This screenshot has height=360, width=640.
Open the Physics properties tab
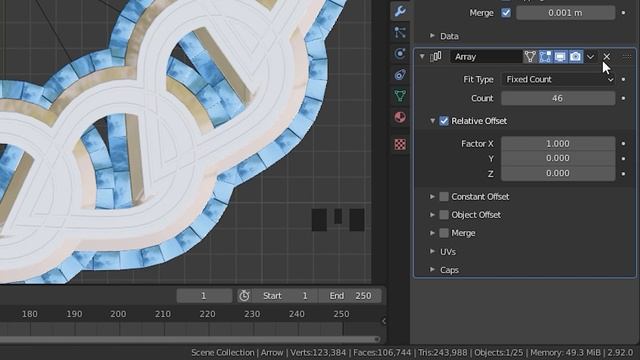coord(400,53)
